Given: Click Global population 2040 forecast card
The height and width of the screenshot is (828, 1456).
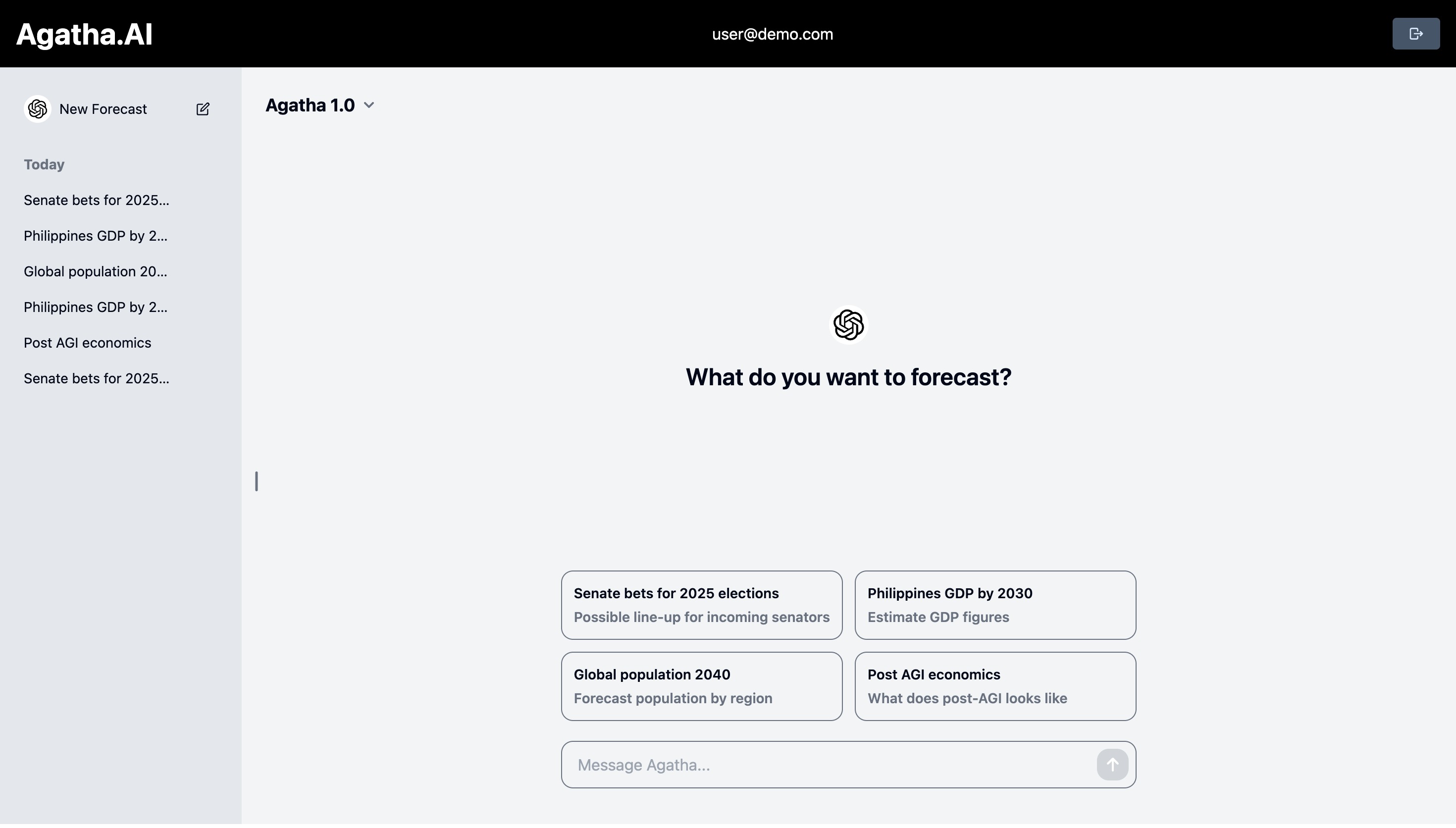Looking at the screenshot, I should (x=701, y=685).
